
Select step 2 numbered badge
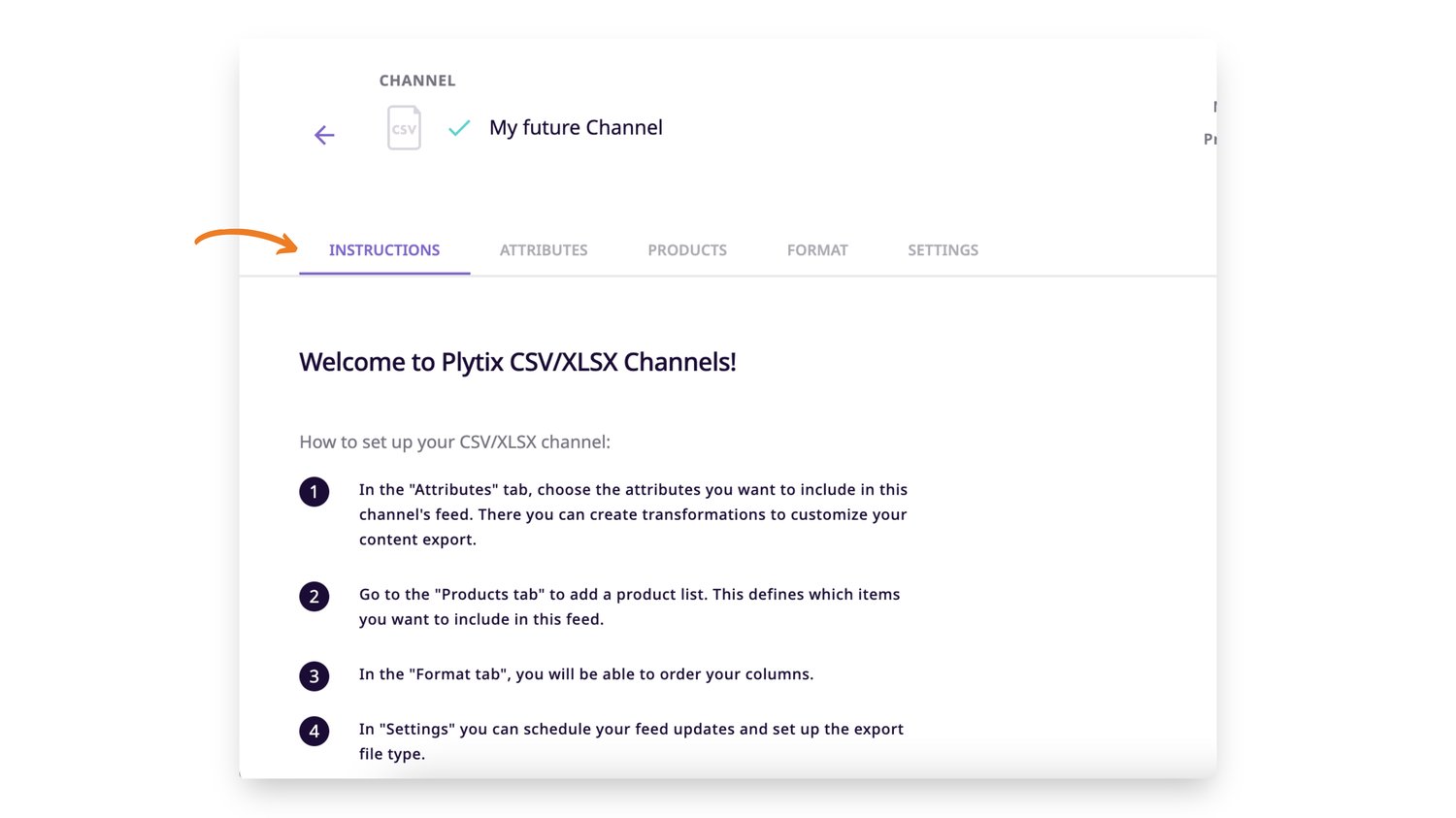pyautogui.click(x=314, y=597)
